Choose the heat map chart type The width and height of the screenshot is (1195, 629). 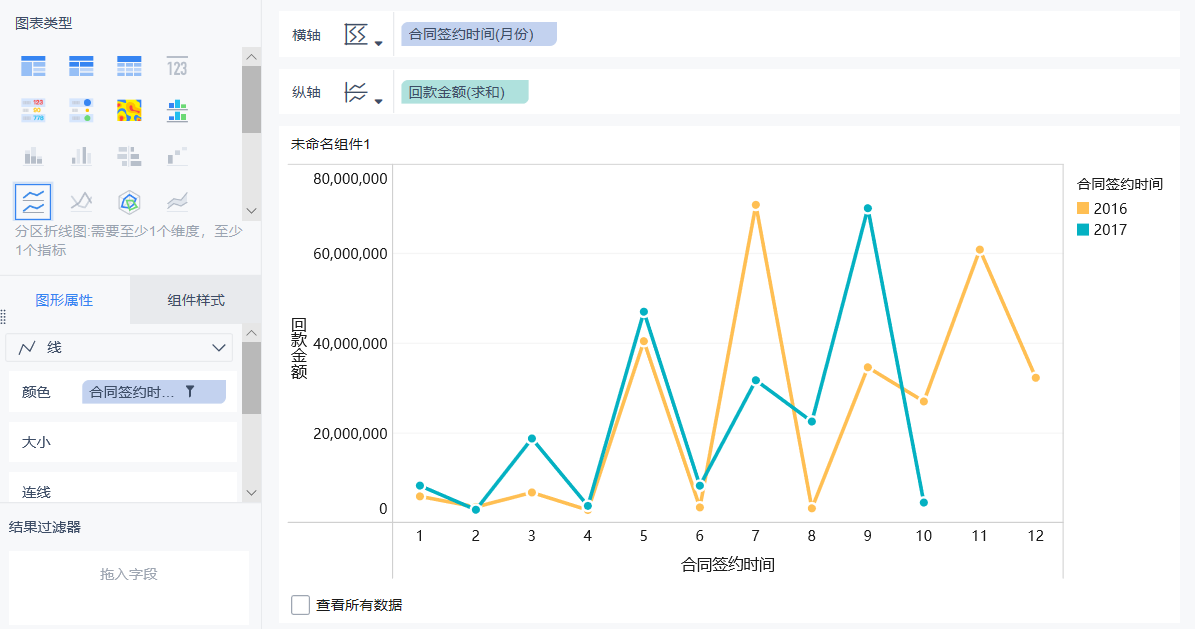coord(129,110)
